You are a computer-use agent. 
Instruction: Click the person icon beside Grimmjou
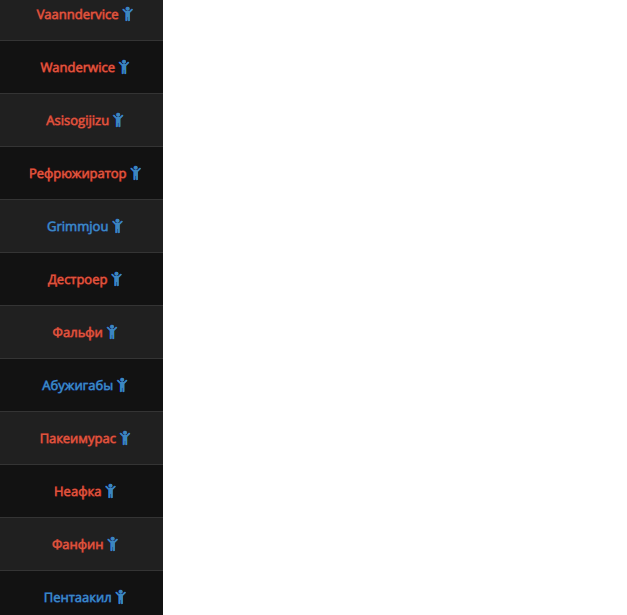[x=117, y=226]
